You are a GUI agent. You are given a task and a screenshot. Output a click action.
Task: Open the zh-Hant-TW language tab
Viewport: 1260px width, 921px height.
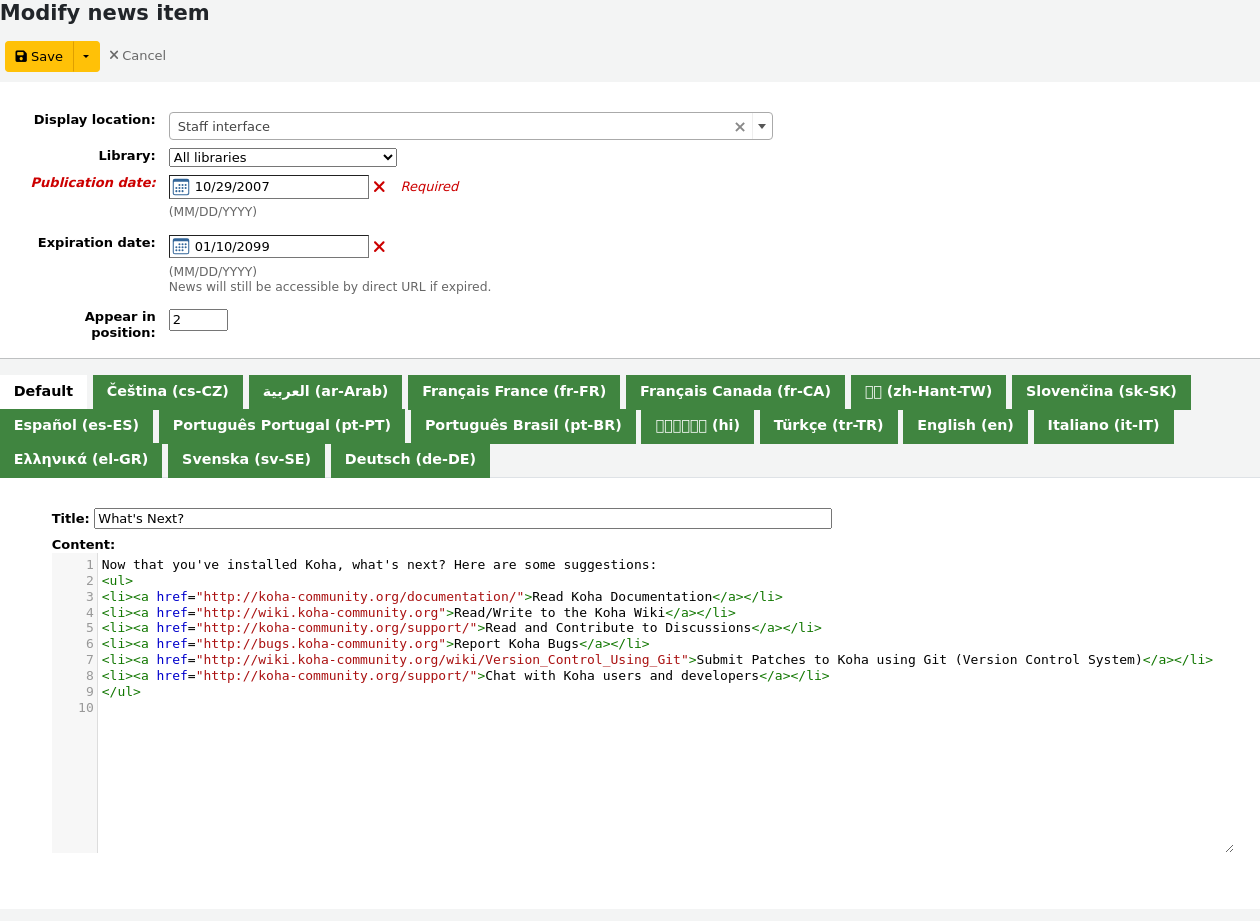928,392
